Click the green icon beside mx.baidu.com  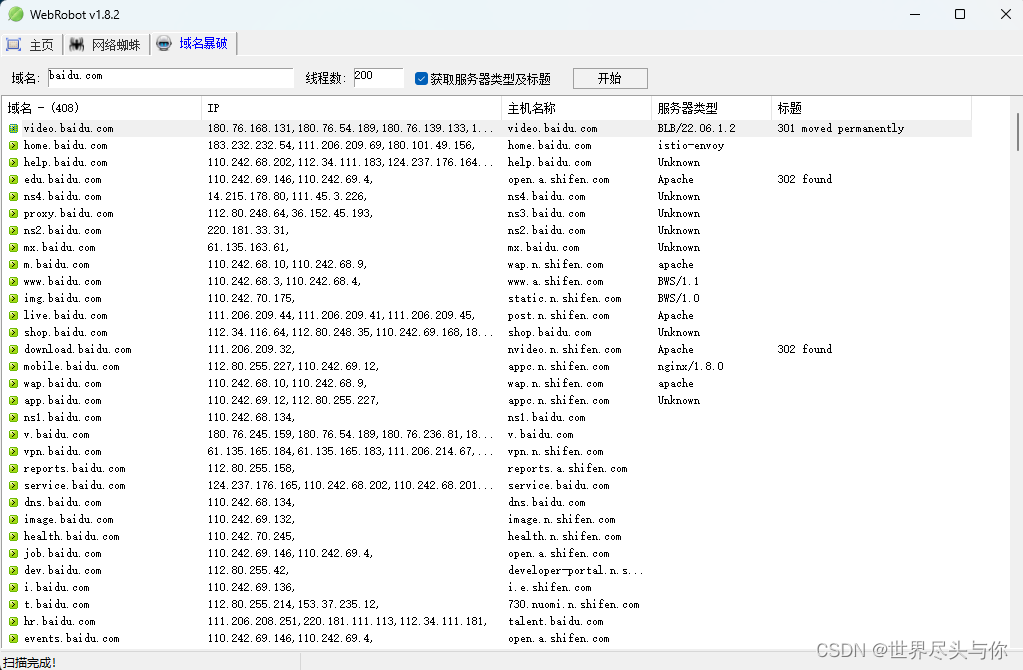(x=13, y=247)
